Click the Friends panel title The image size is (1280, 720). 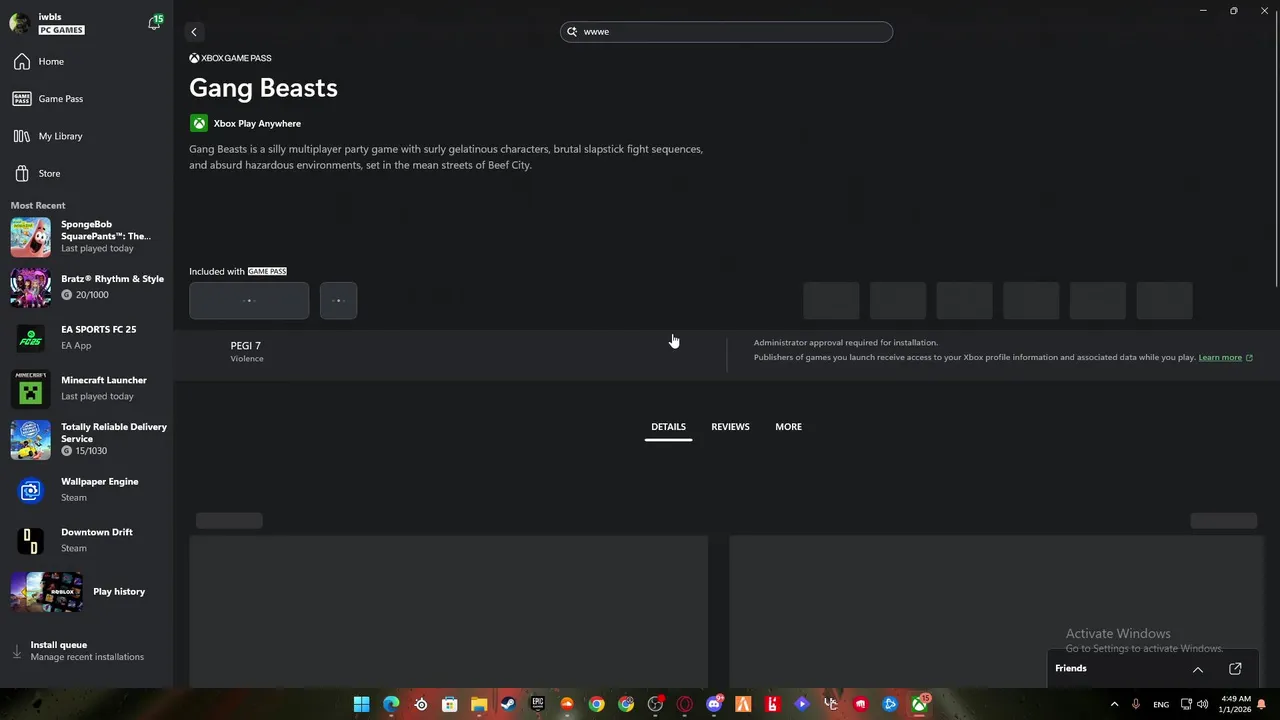(x=1071, y=669)
